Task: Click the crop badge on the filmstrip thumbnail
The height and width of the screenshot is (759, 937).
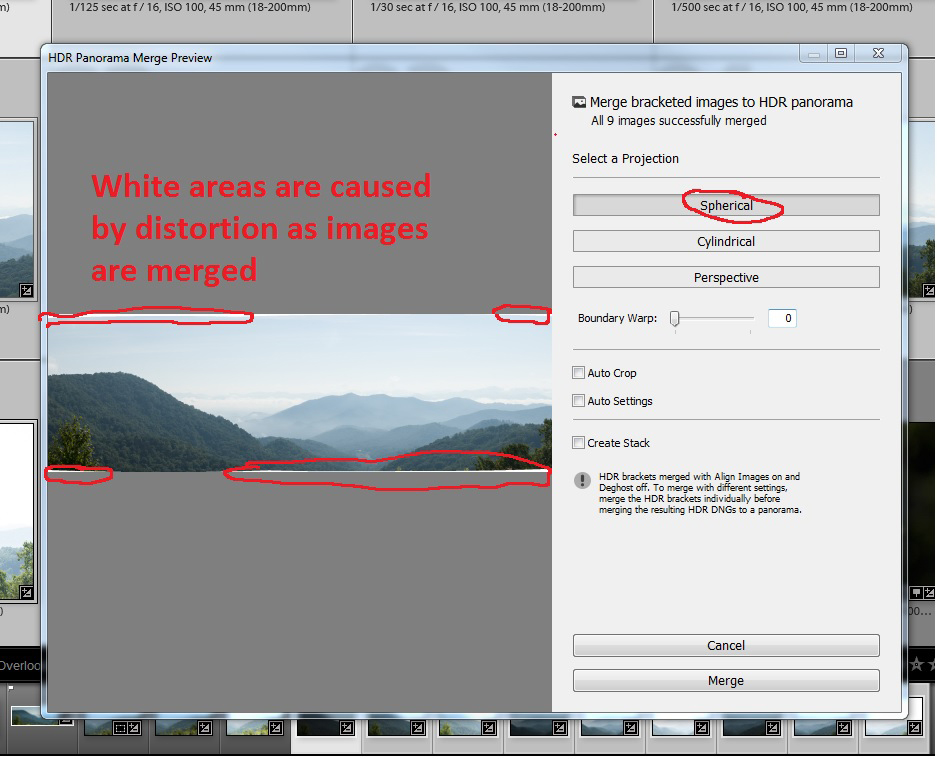Action: coord(121,728)
